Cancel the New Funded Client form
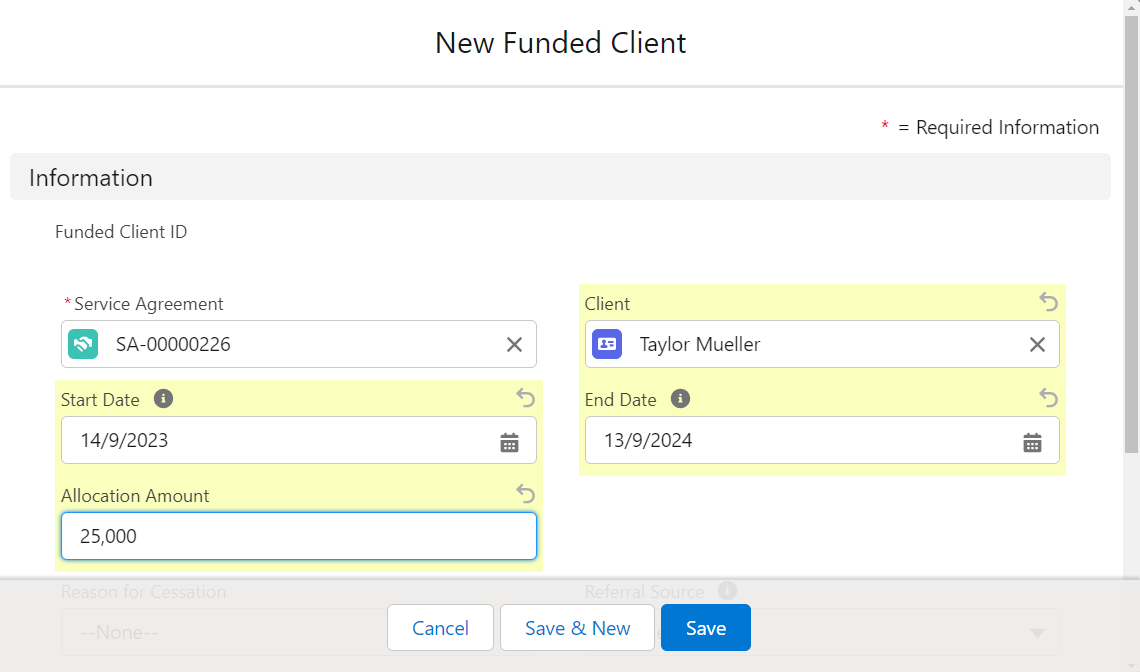 (441, 628)
